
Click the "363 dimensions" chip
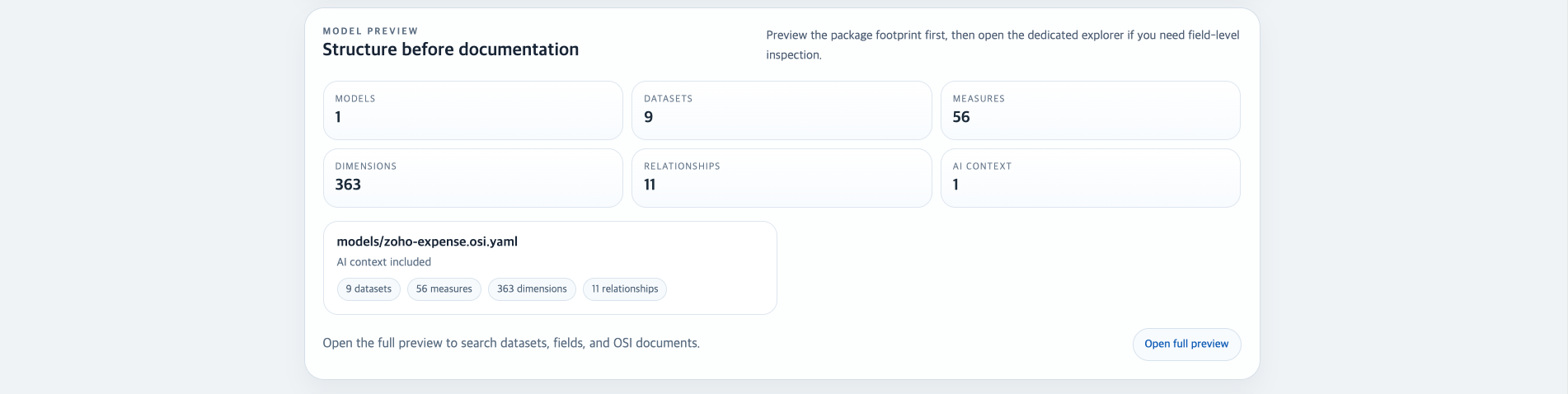532,289
